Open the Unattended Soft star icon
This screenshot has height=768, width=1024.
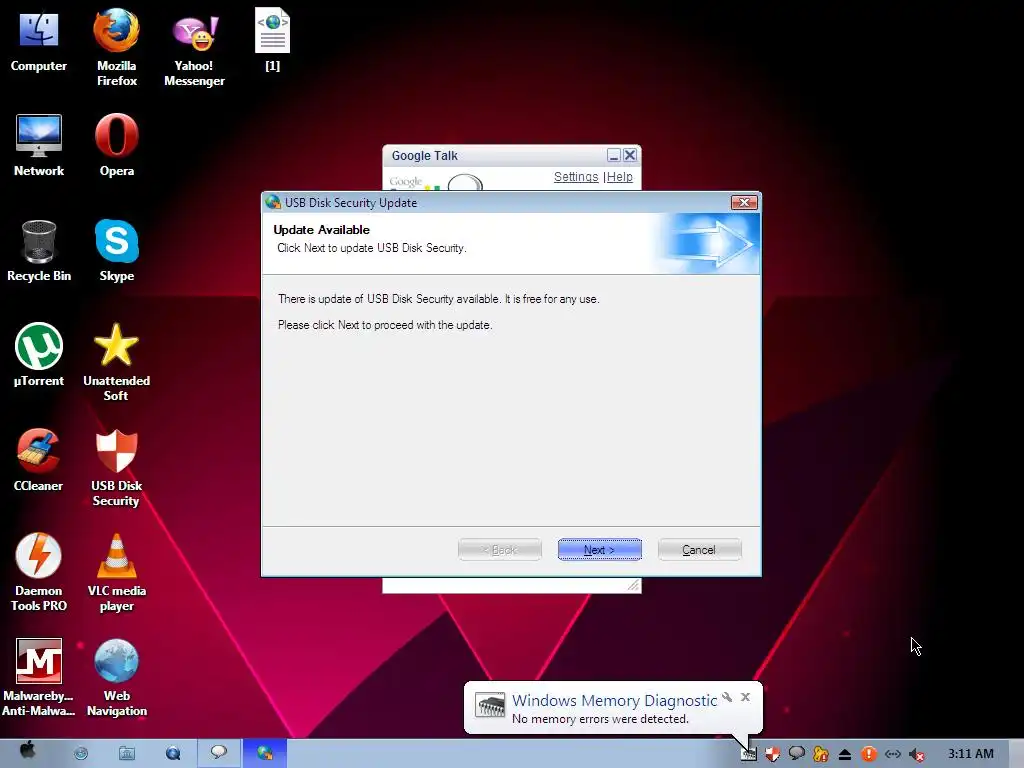[116, 362]
